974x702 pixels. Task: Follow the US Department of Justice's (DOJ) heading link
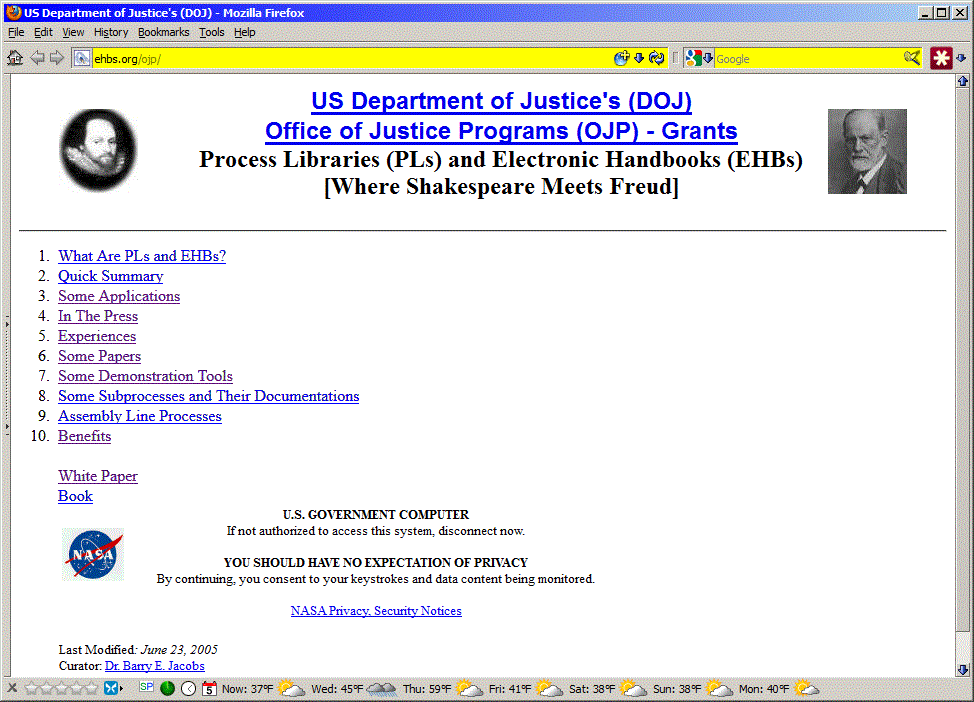(501, 101)
